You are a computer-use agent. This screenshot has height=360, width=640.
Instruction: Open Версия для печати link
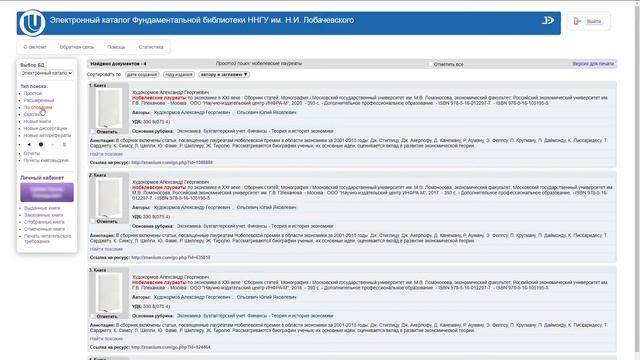point(593,64)
